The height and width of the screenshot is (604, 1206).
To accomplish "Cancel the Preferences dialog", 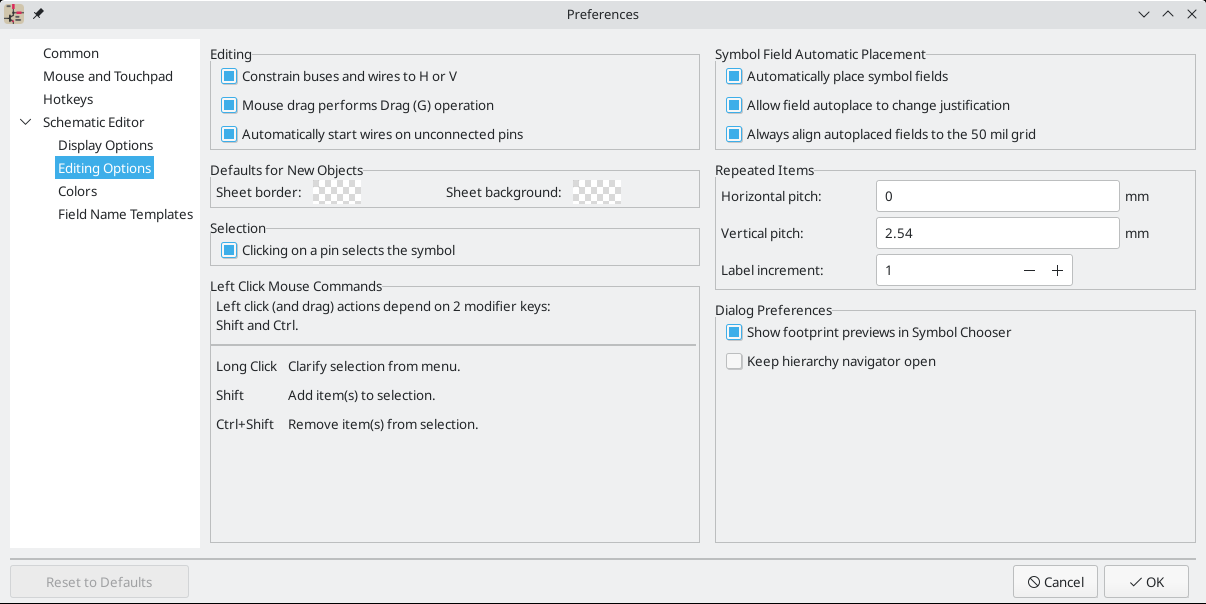I will [1055, 582].
